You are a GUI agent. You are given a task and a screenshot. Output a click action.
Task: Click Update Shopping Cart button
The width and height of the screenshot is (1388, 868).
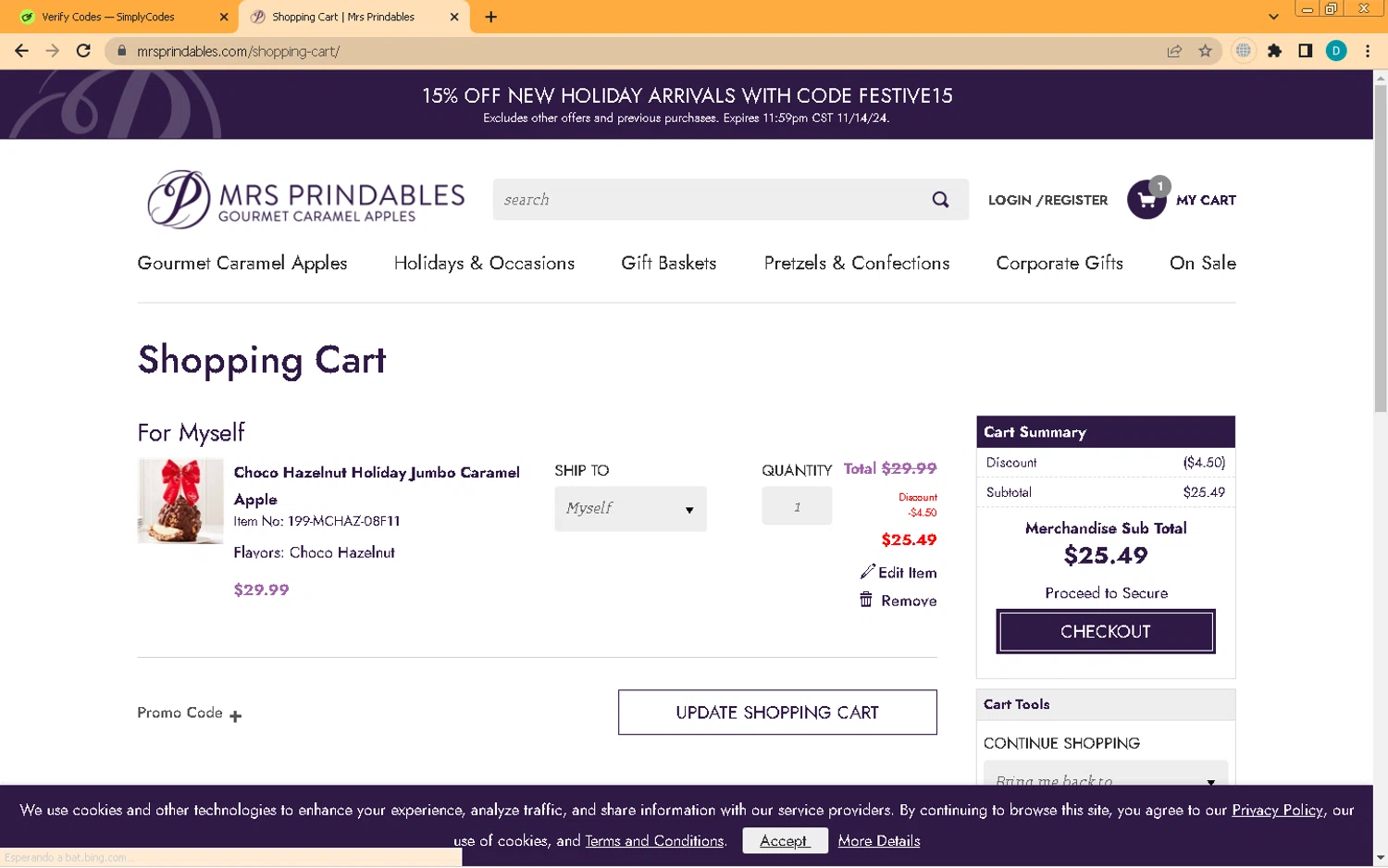coord(776,713)
